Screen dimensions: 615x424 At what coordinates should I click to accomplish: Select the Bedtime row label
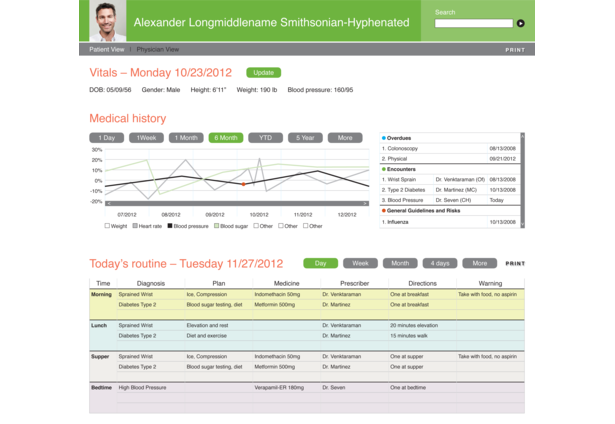click(x=102, y=388)
